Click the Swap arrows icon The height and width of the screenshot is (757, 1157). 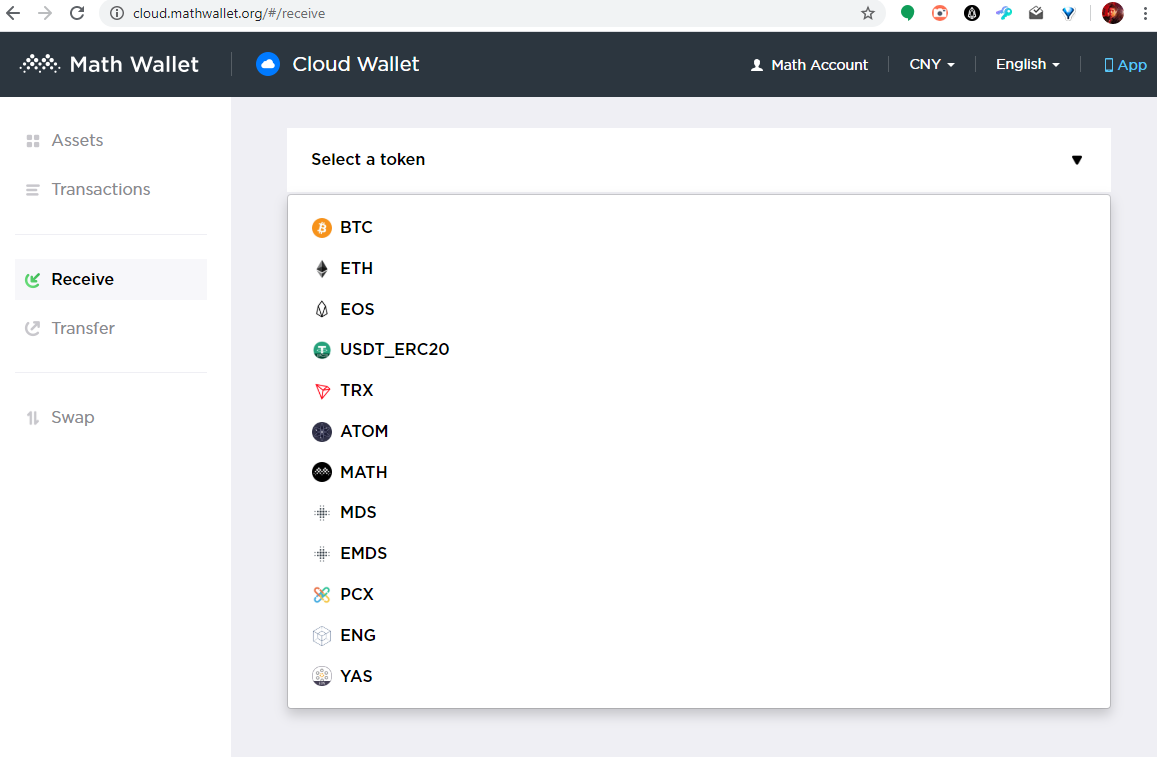tap(32, 418)
